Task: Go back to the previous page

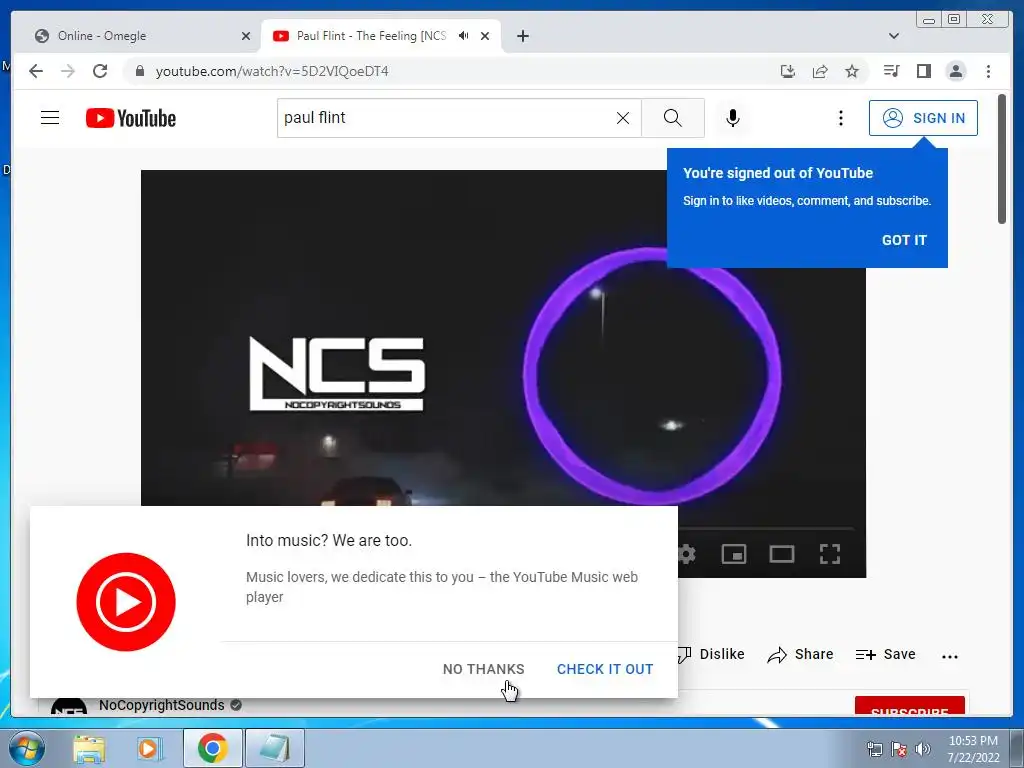Action: tap(36, 71)
